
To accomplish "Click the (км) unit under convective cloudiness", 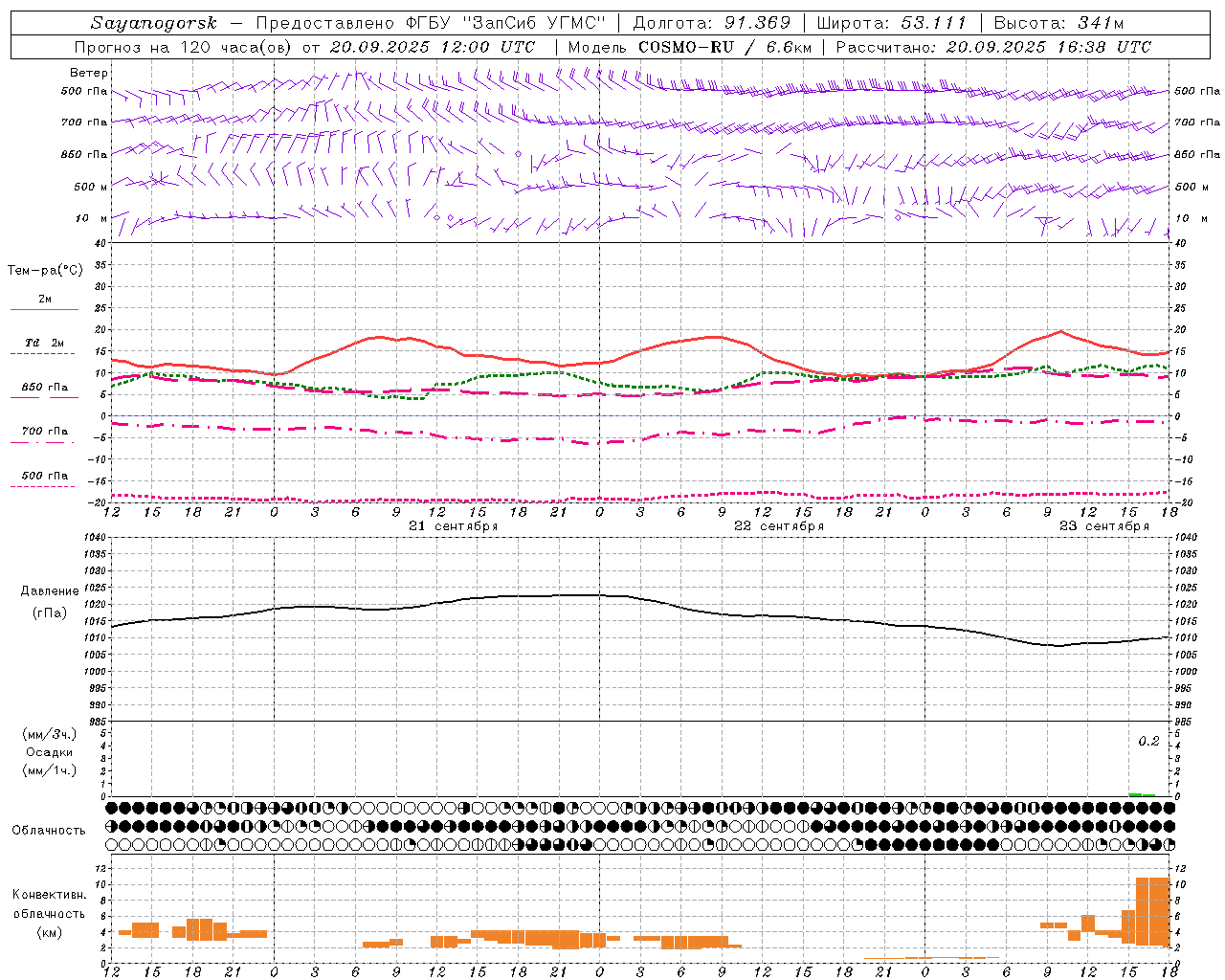I will tap(50, 932).
